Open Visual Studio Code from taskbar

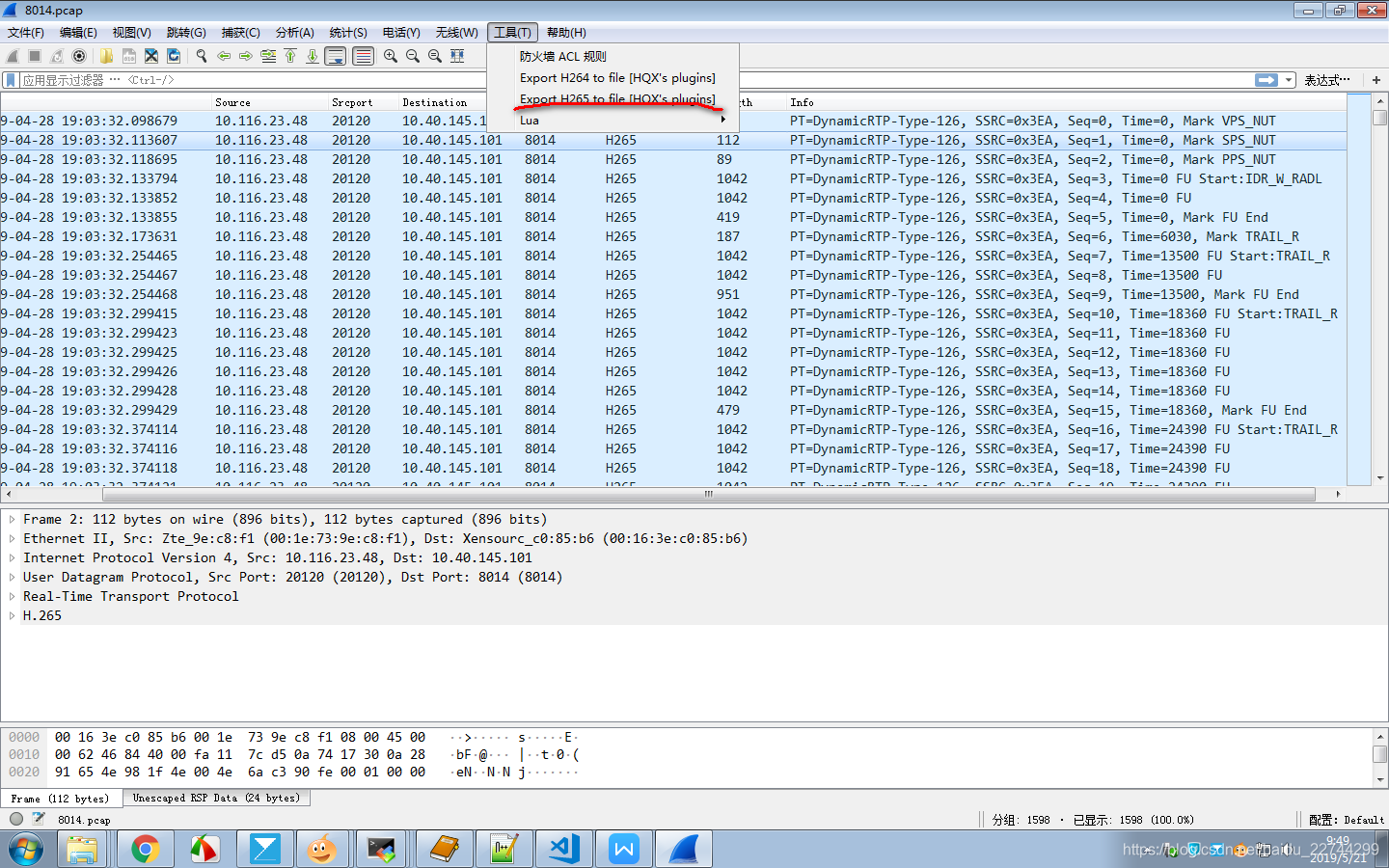[564, 850]
